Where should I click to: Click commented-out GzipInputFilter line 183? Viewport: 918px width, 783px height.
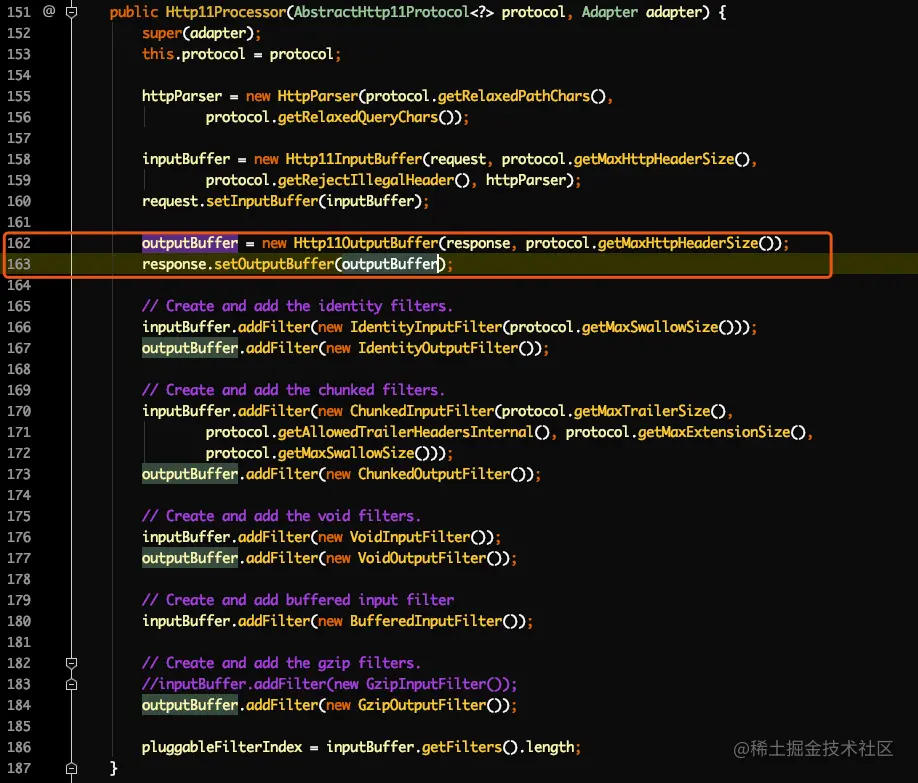tap(329, 684)
